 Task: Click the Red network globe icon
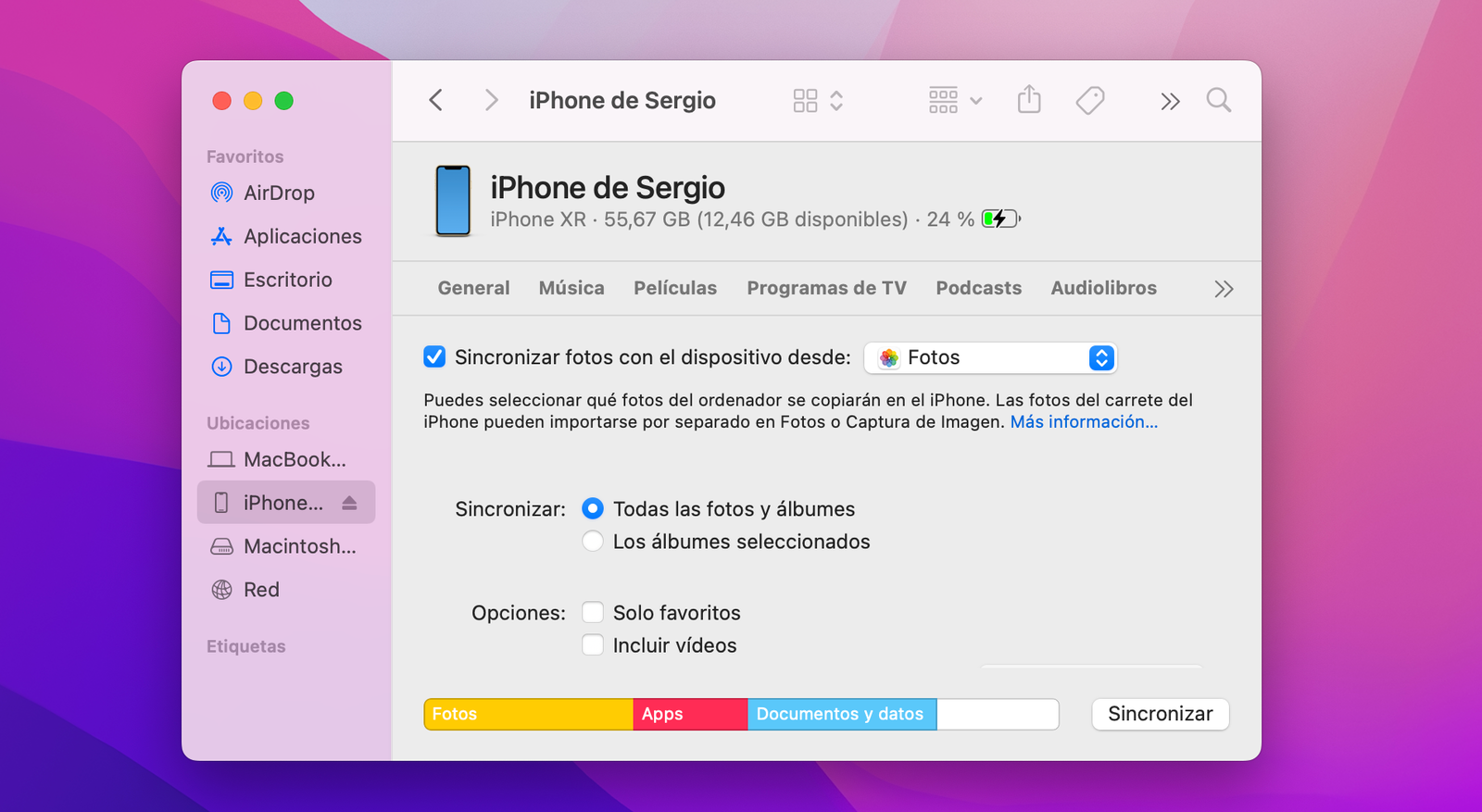(x=221, y=590)
